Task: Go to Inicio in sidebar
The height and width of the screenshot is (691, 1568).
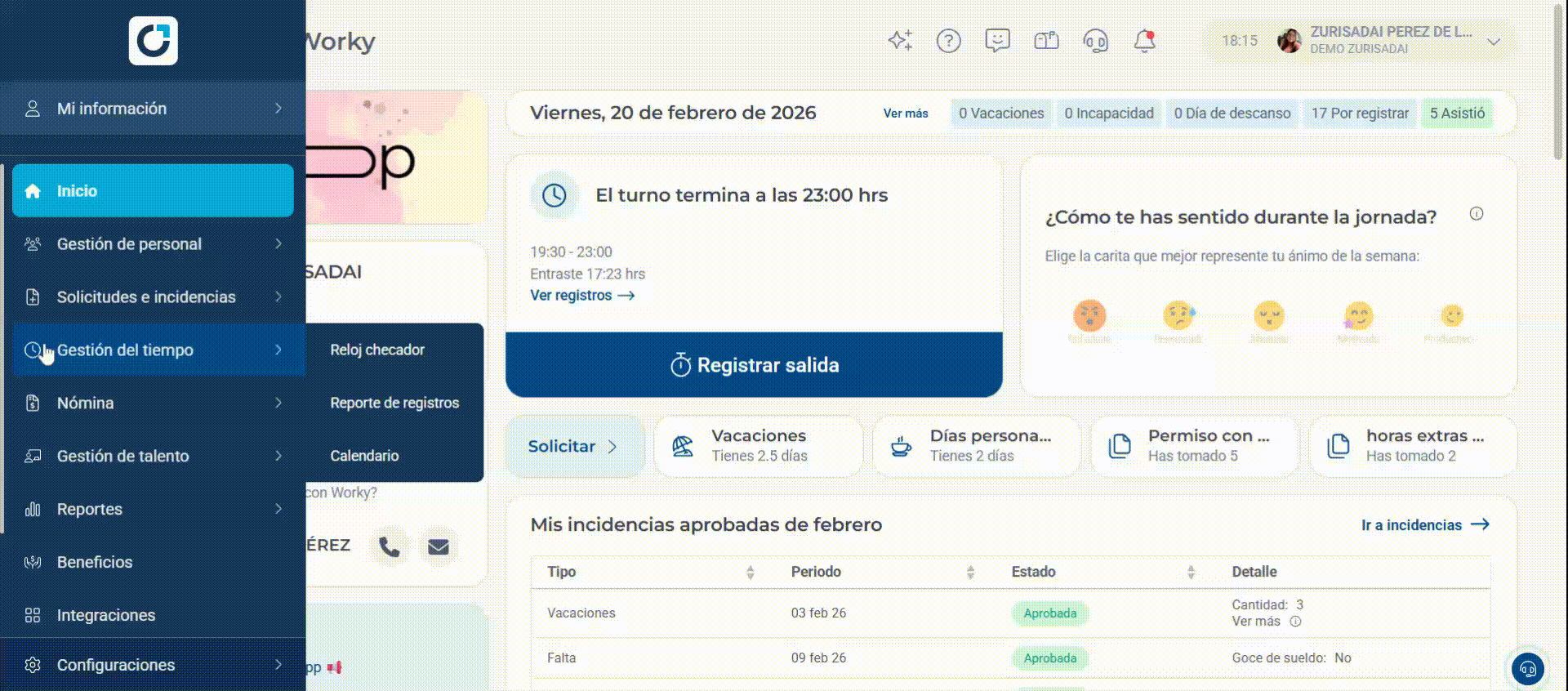Action: [153, 190]
